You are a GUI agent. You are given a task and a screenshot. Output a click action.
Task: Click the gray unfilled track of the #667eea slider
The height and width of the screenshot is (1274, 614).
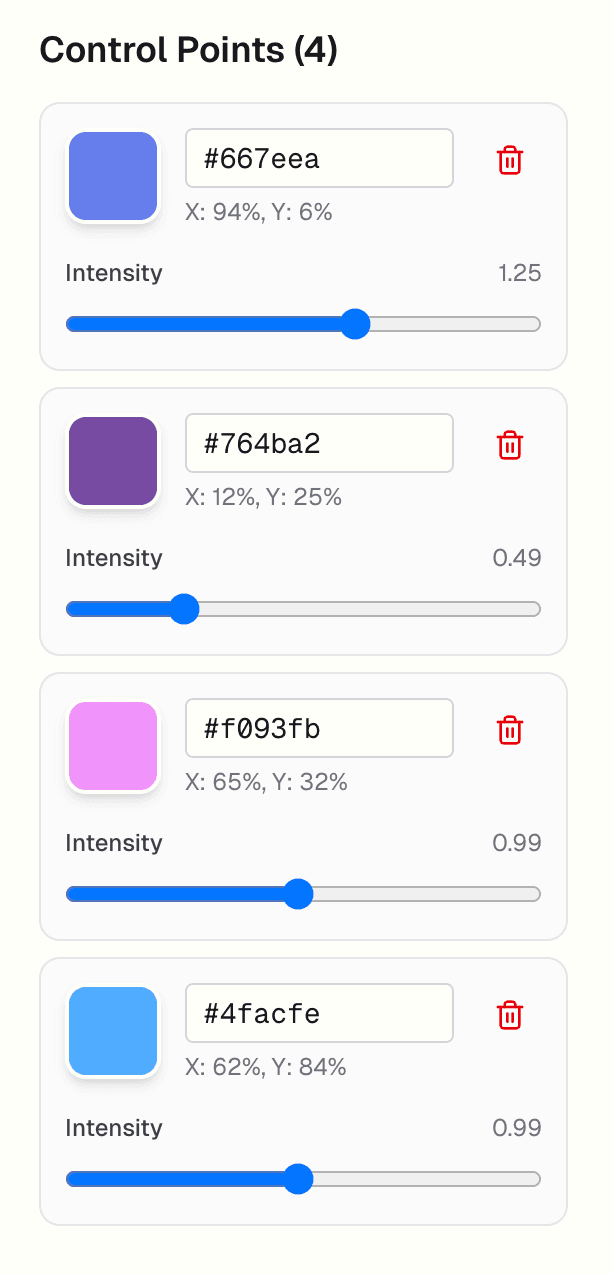point(456,324)
